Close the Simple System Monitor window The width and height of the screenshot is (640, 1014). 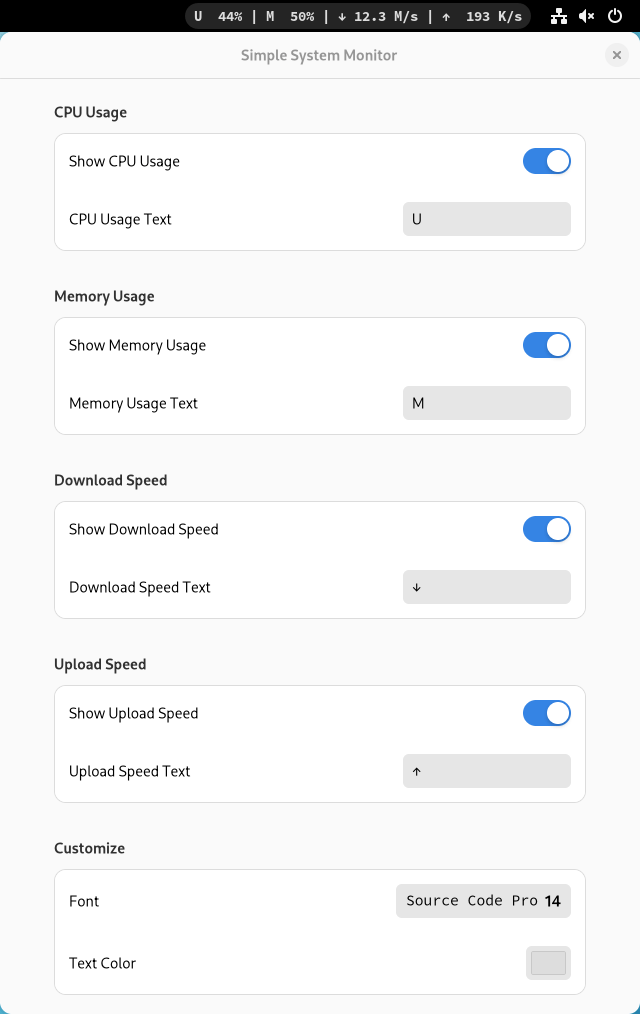tap(617, 56)
